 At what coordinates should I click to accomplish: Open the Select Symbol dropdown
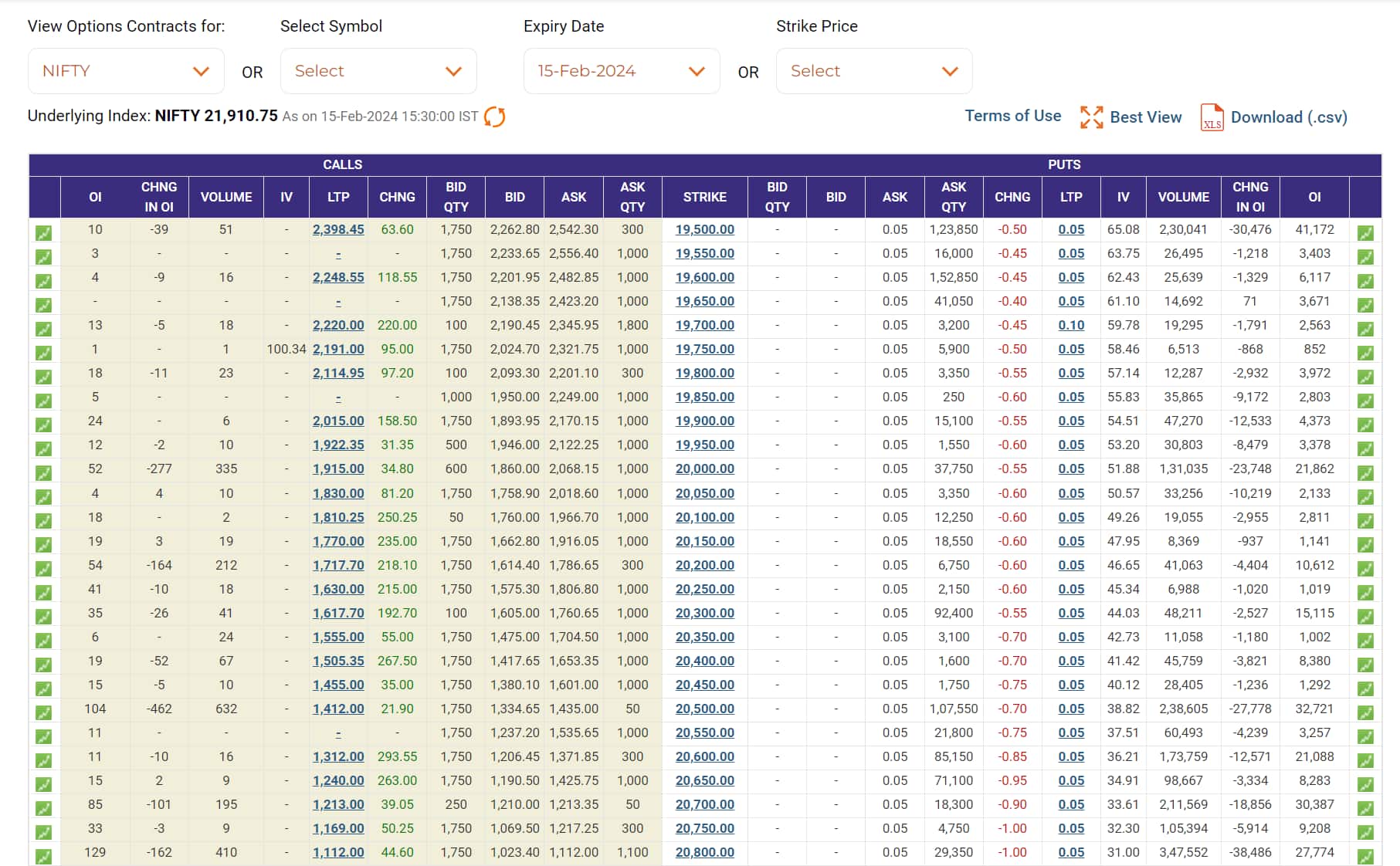coord(378,71)
